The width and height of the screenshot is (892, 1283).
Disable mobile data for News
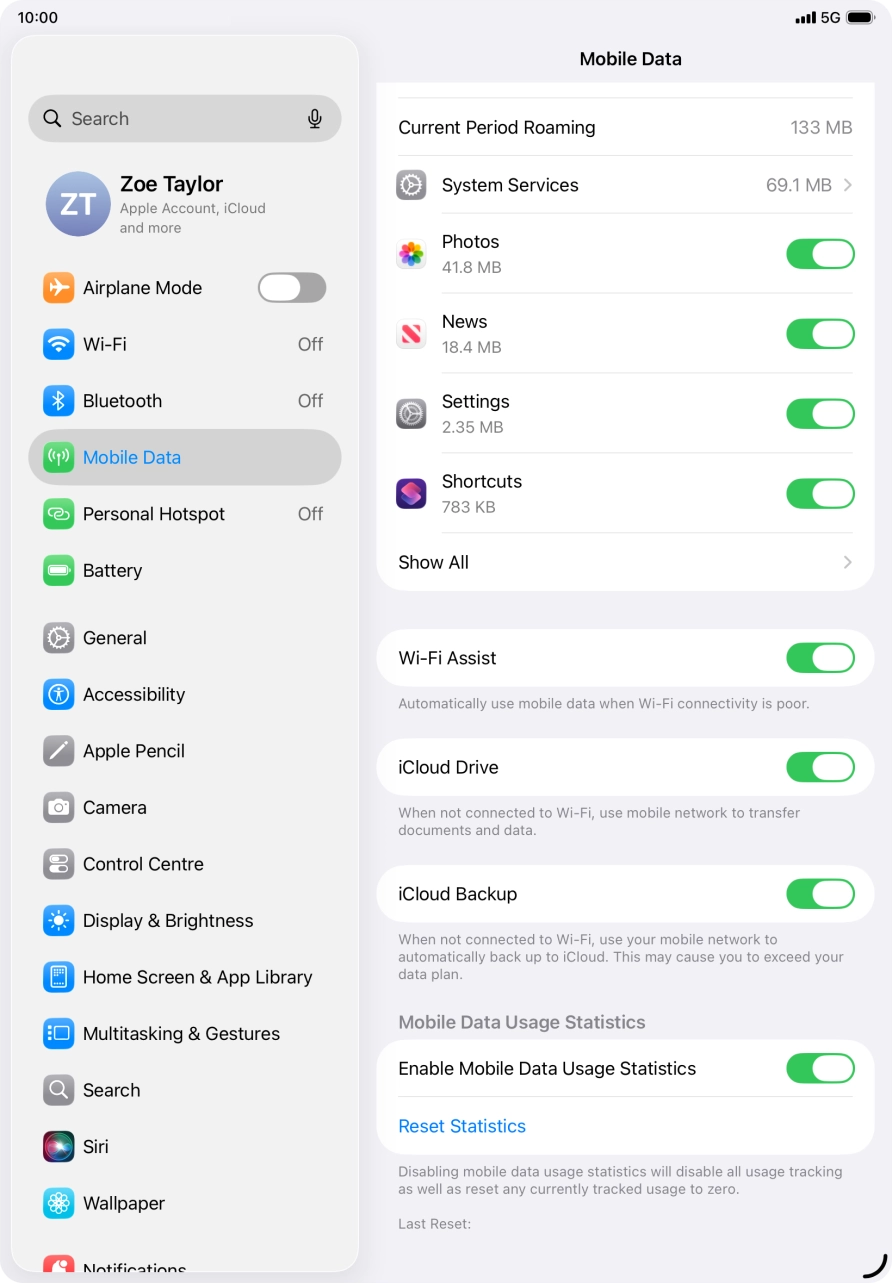coord(820,334)
